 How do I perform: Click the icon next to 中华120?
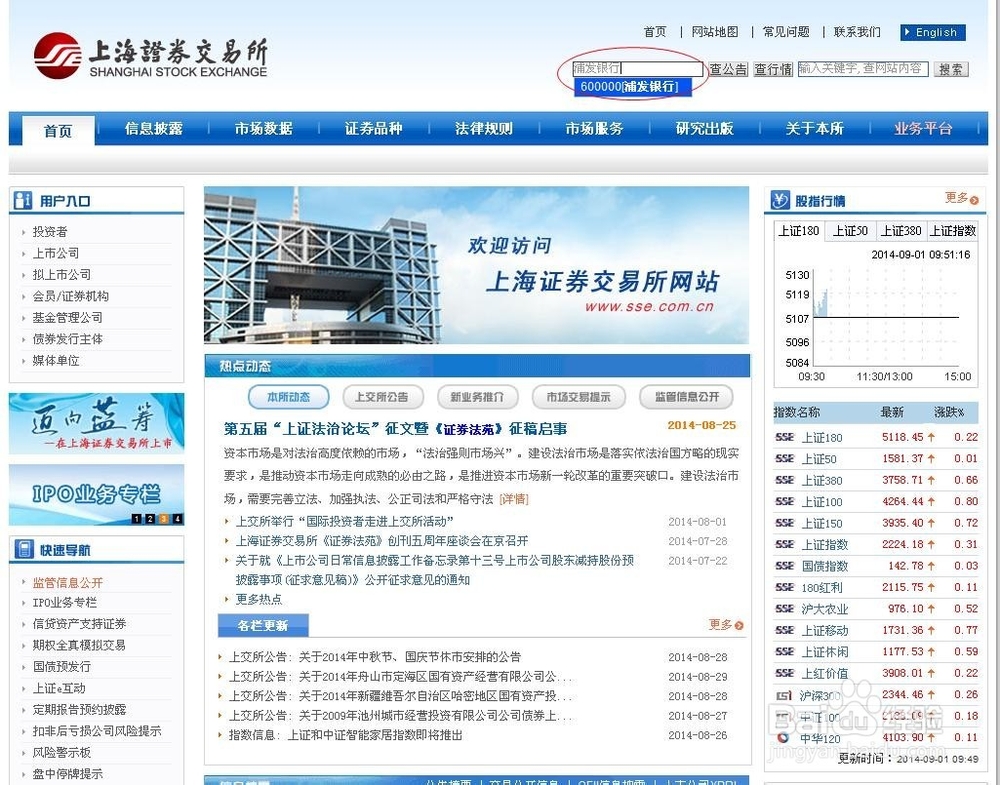[x=783, y=738]
